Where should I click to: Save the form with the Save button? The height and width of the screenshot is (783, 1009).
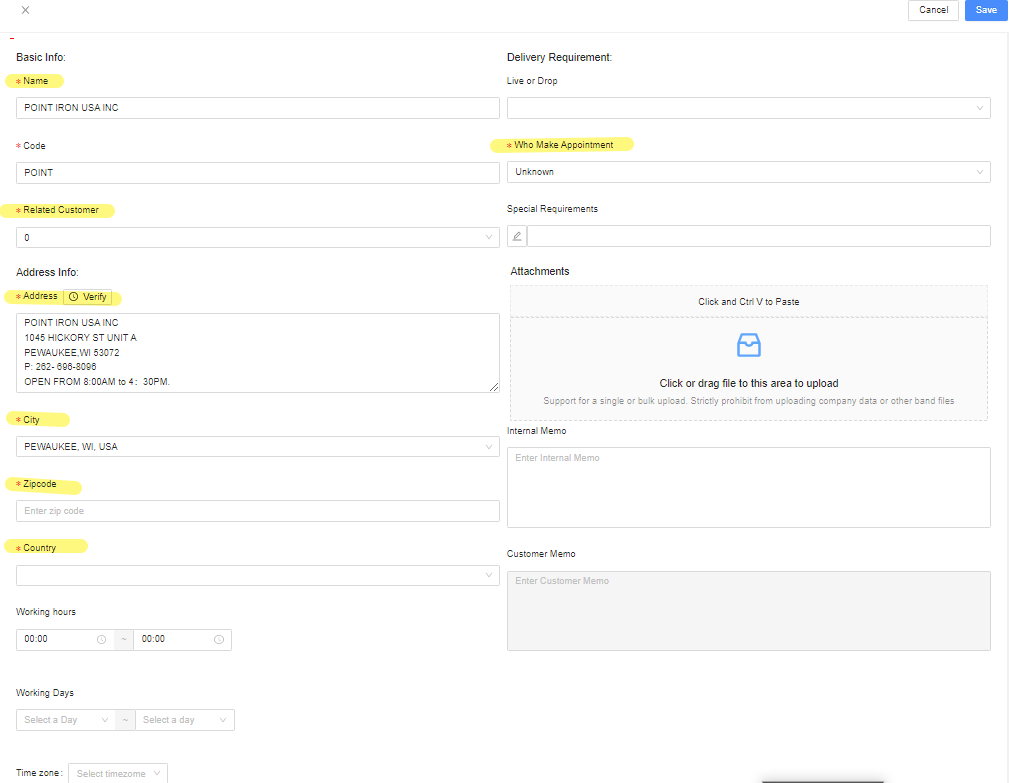tap(985, 10)
